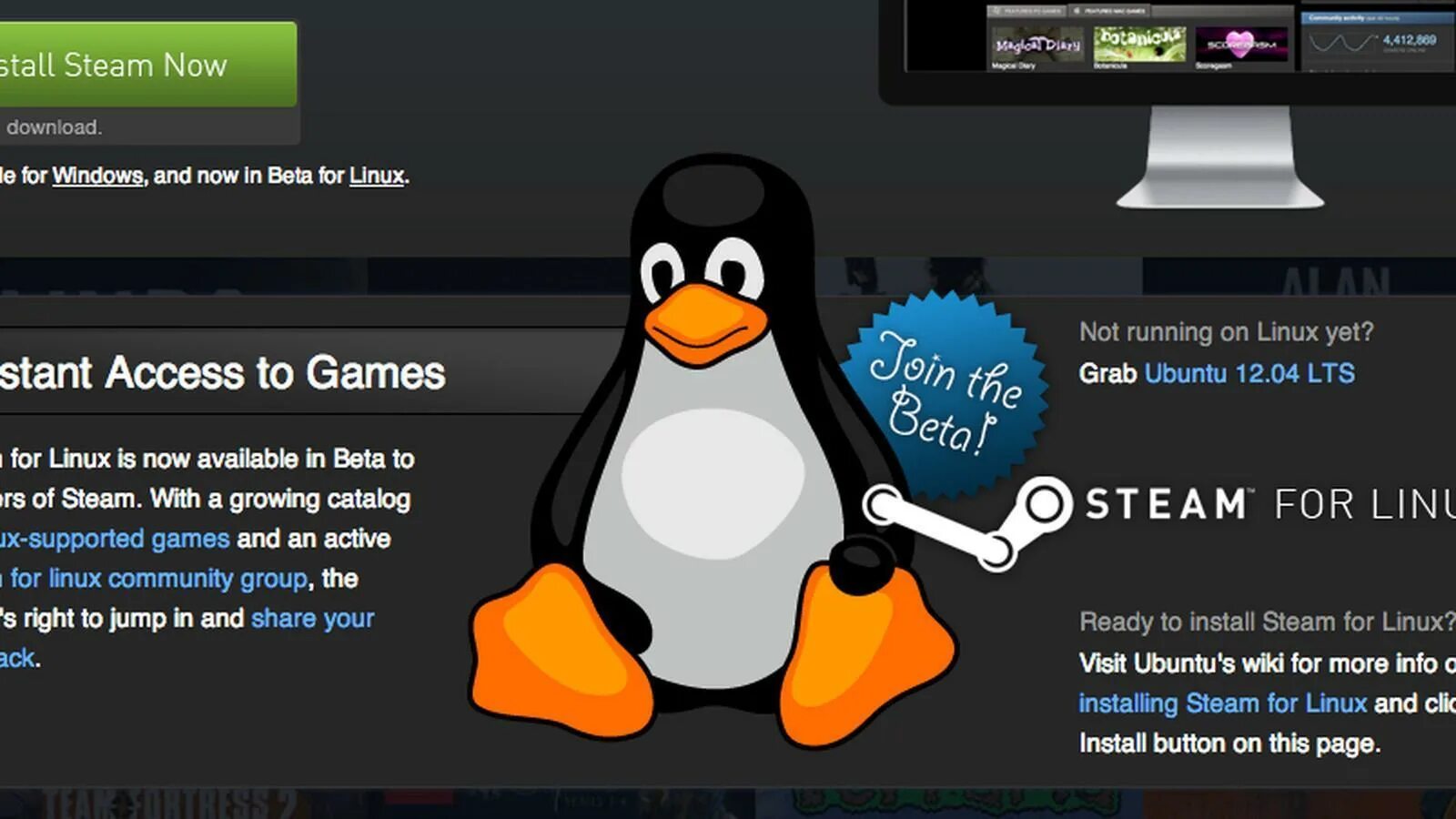Click the Join the Beta badge

[946, 393]
